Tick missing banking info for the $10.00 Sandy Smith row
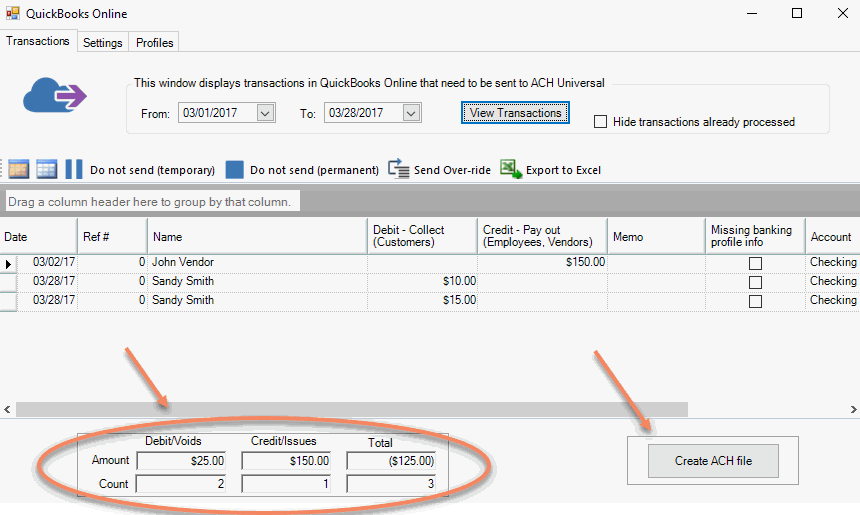Screen dimensions: 860x515 click(755, 282)
